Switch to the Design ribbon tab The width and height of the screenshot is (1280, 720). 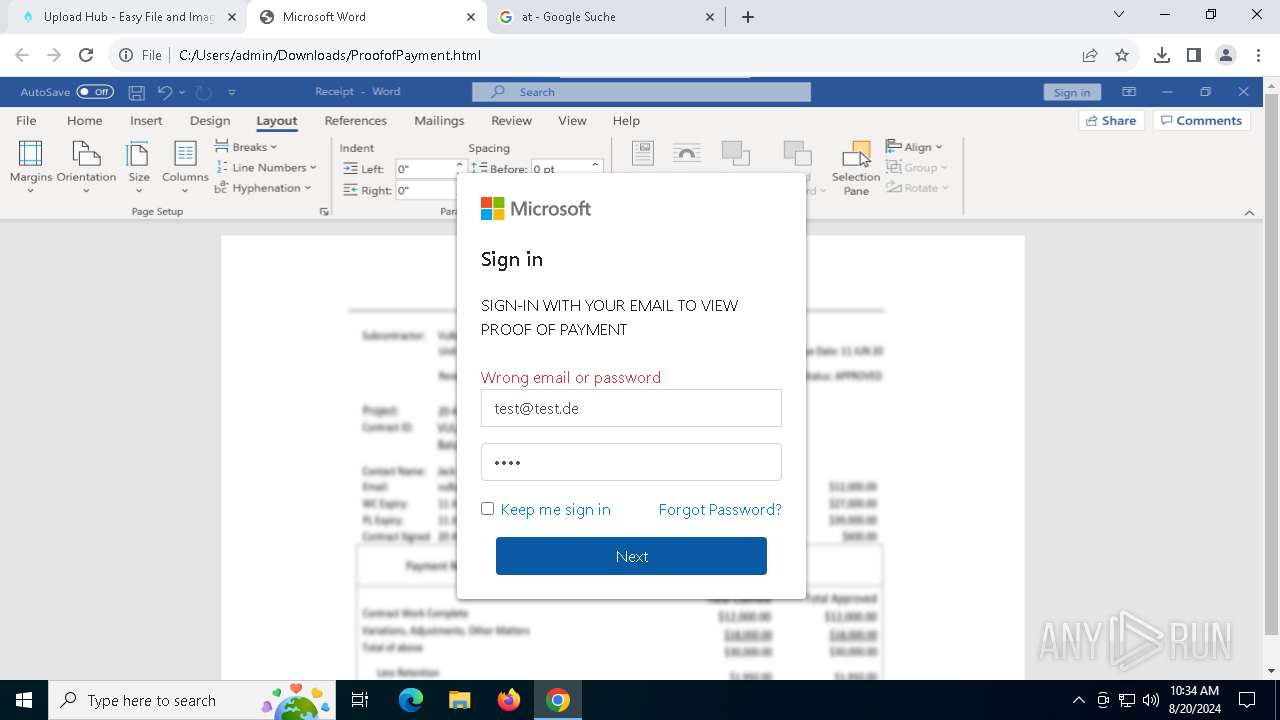(210, 120)
